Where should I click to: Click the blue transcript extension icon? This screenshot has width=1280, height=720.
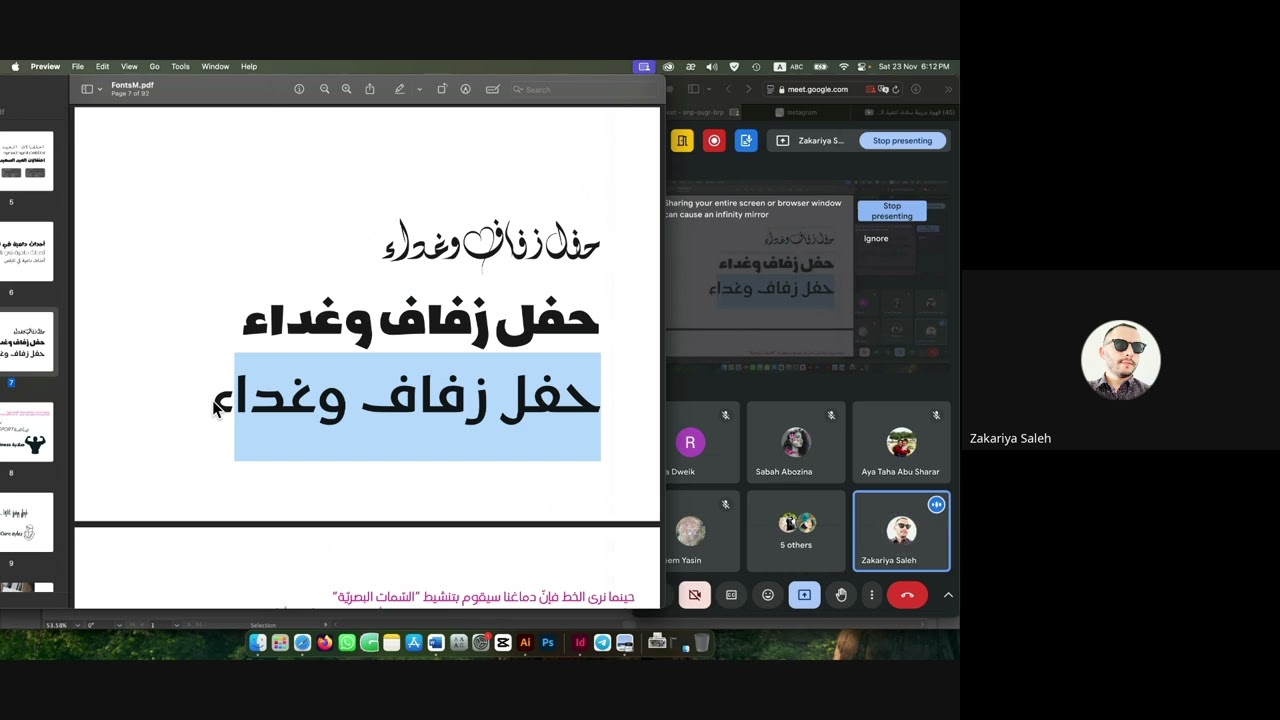click(746, 141)
